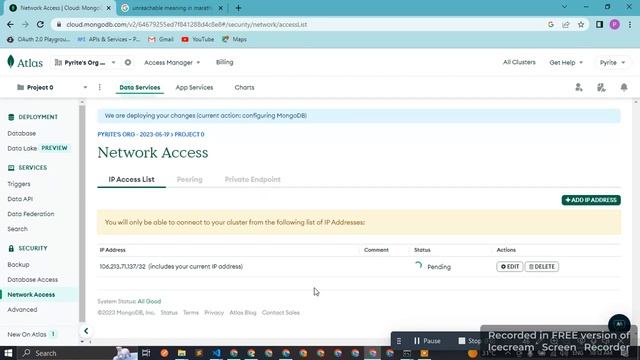
Task: Open Contact Sales footer link
Action: pyautogui.click(x=281, y=313)
